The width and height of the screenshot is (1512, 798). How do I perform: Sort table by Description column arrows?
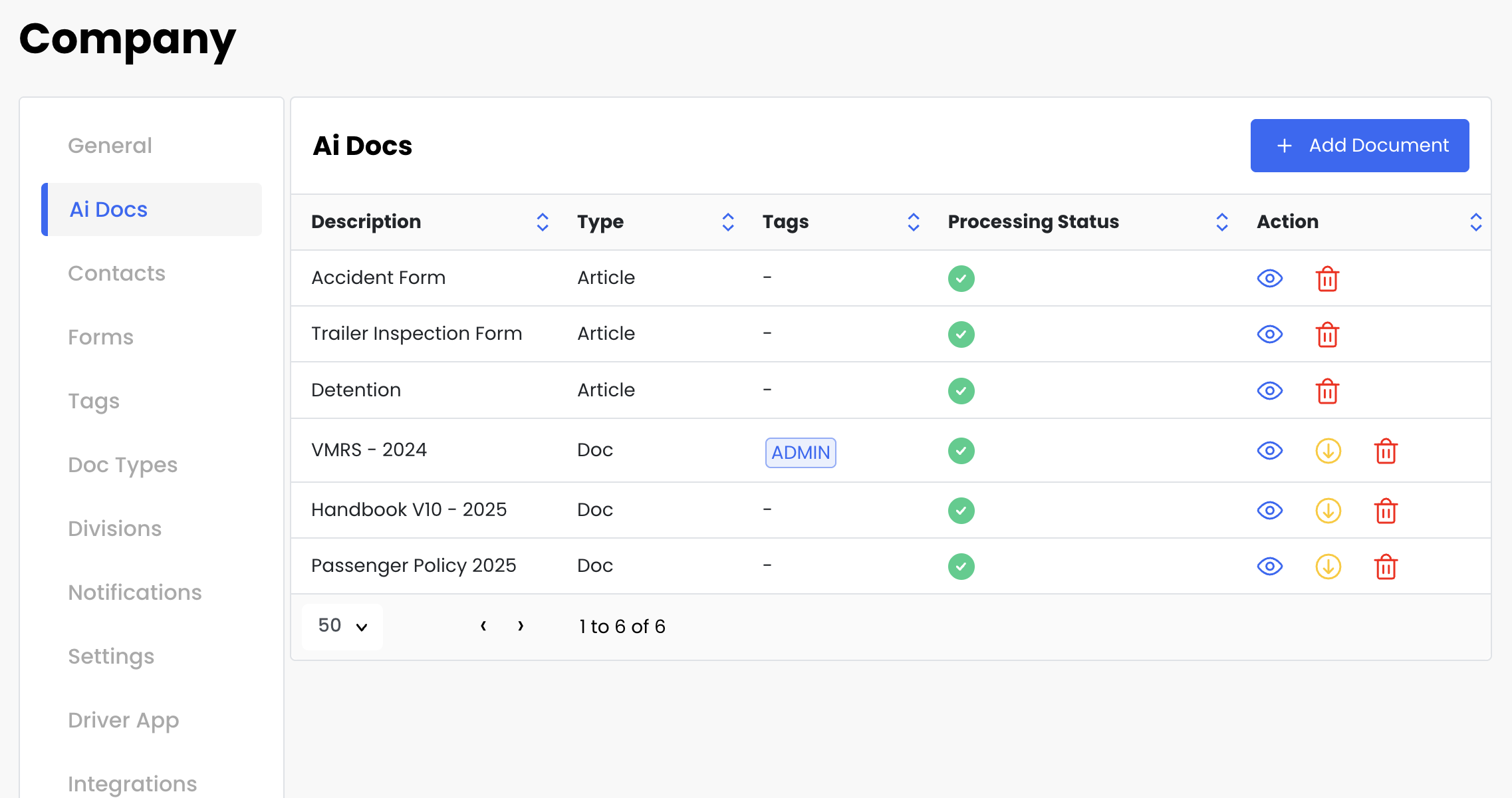click(x=543, y=222)
